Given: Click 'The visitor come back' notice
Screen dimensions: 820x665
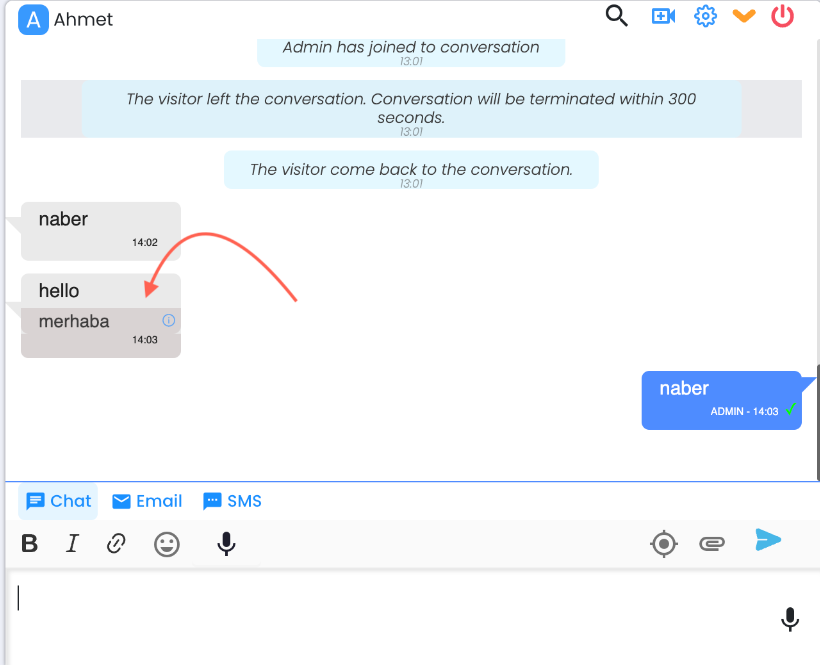Looking at the screenshot, I should (x=411, y=170).
